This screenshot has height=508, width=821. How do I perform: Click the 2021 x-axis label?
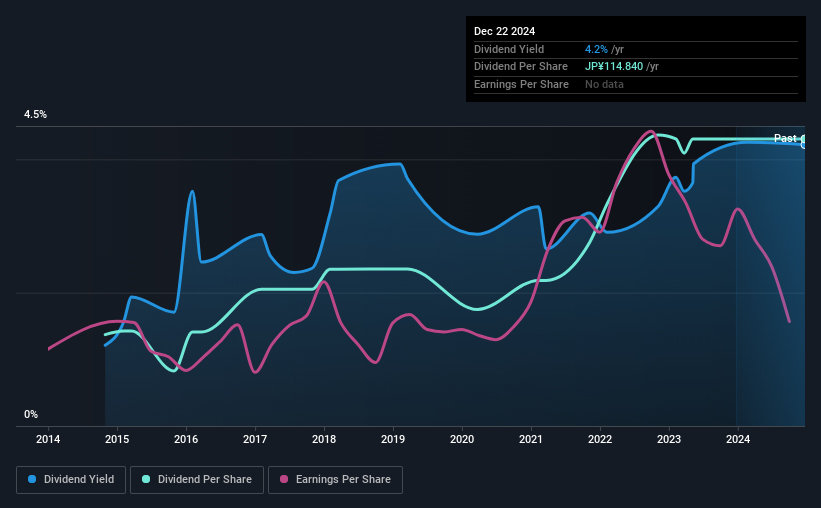coord(531,439)
